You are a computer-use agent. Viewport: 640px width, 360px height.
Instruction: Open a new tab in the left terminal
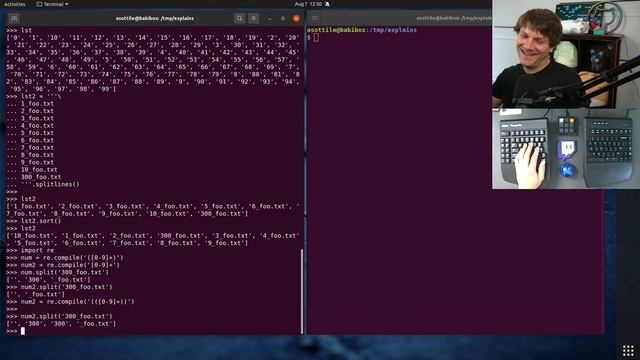14,18
